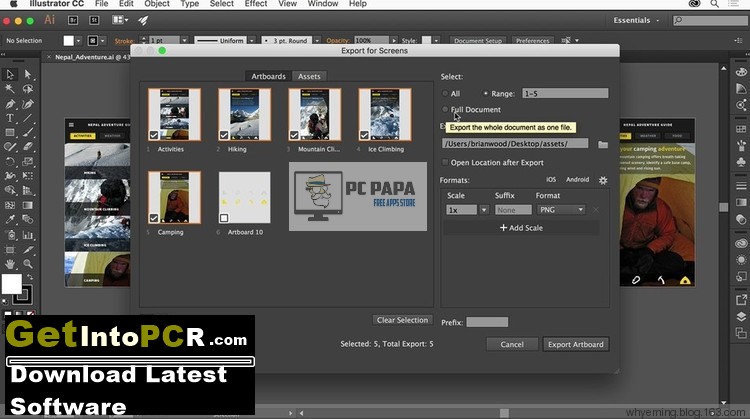This screenshot has width=750, height=419.
Task: Select the Pen tool
Action: [10, 104]
